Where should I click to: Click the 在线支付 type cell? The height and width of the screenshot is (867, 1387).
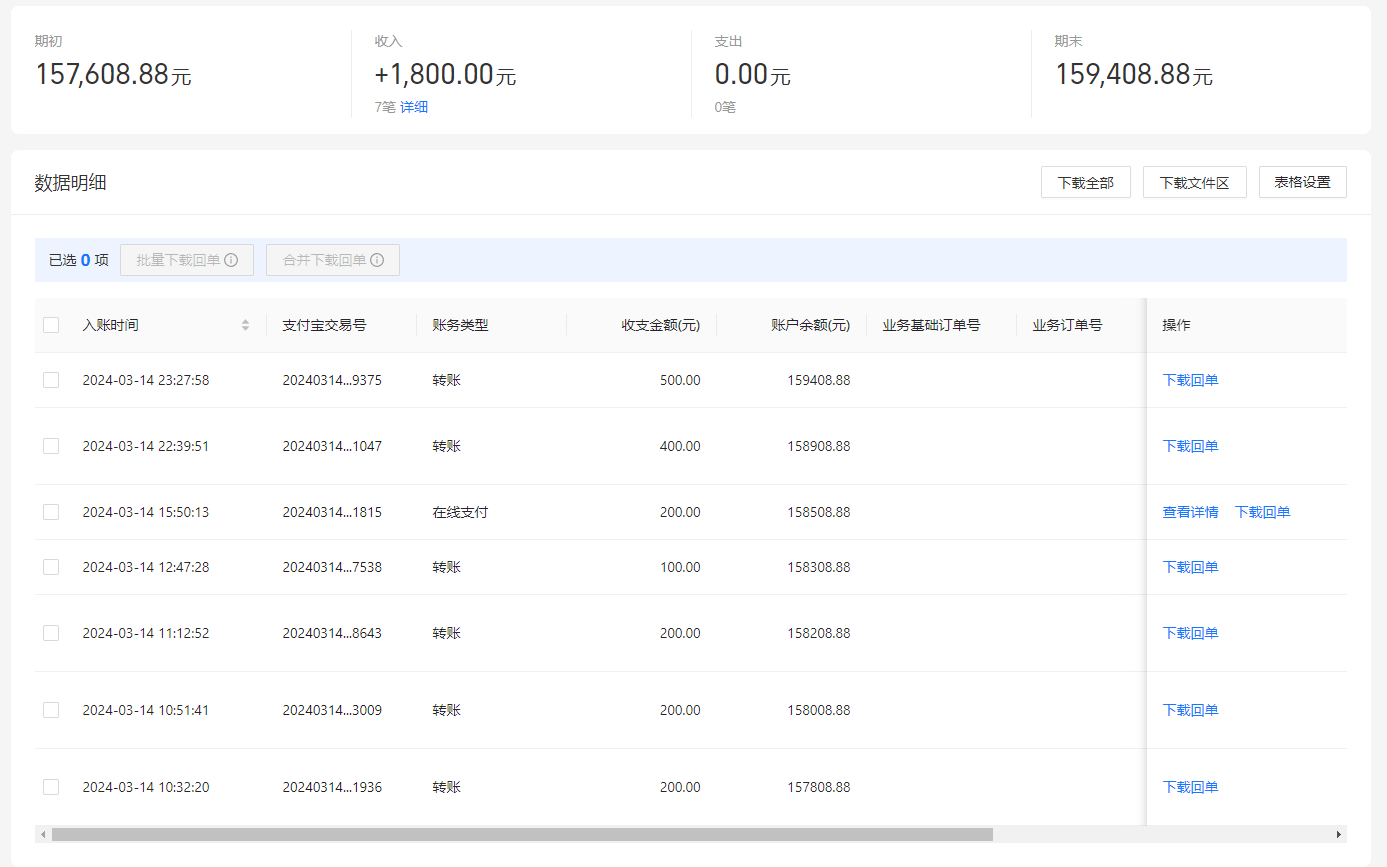pos(460,512)
